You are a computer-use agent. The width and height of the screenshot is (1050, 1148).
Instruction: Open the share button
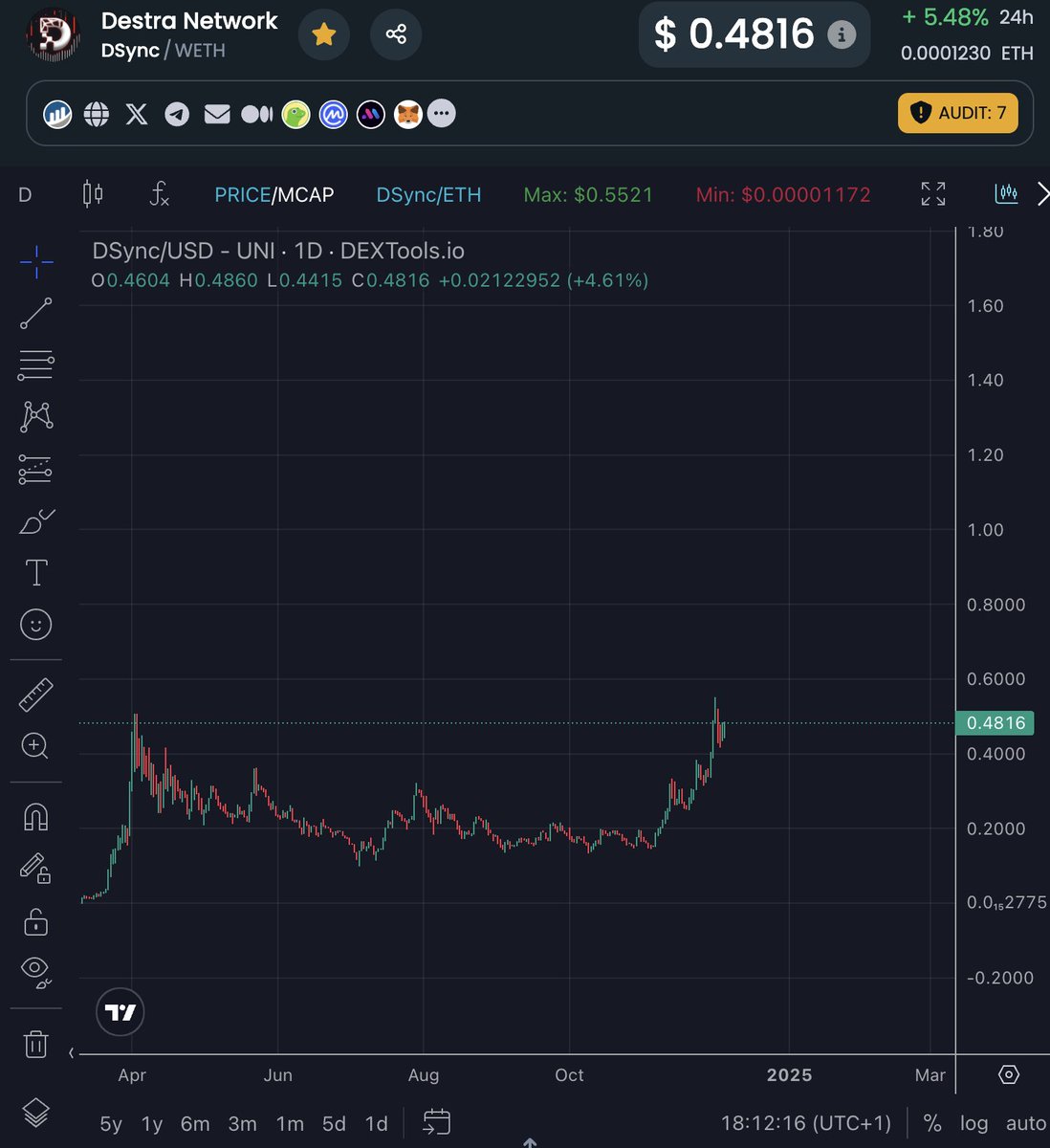(396, 35)
